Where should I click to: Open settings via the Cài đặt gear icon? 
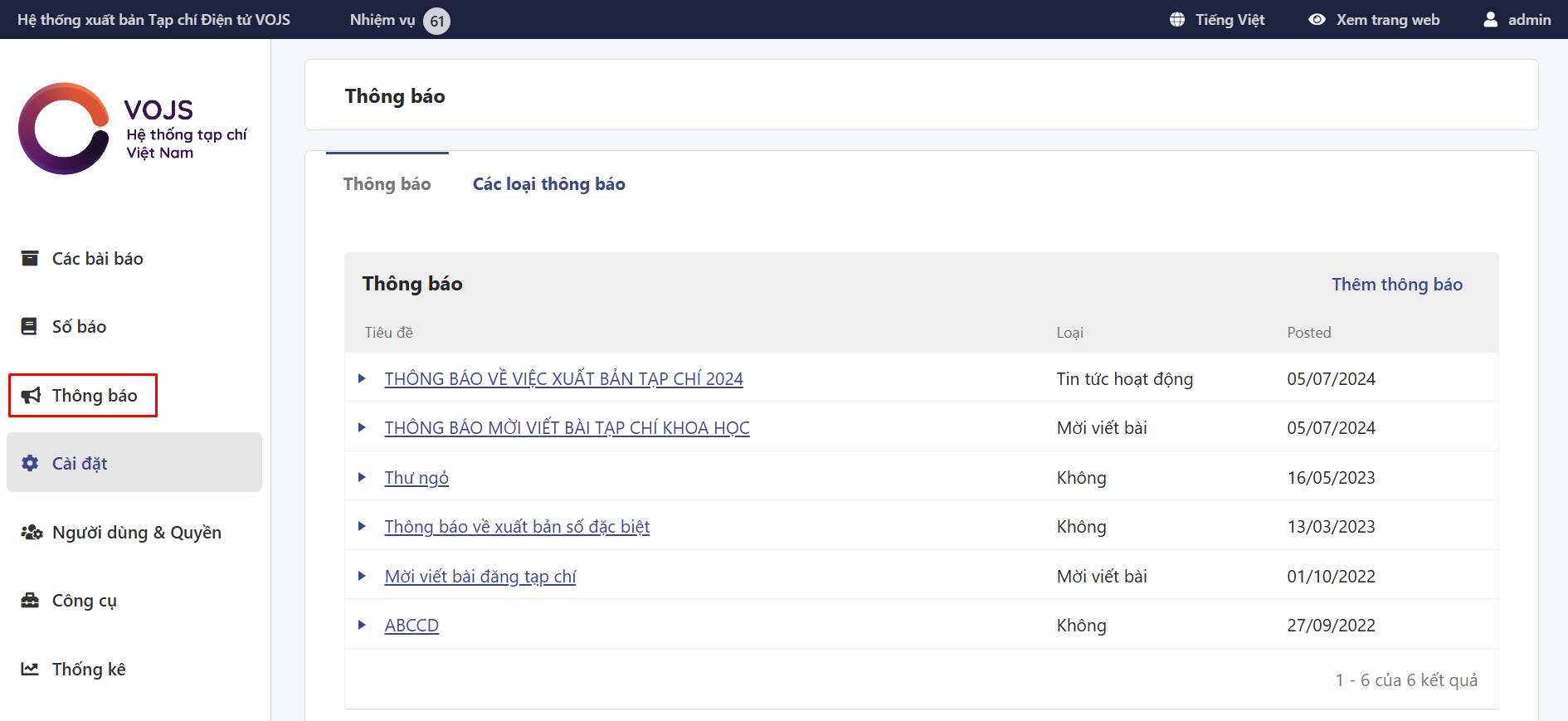[30, 463]
